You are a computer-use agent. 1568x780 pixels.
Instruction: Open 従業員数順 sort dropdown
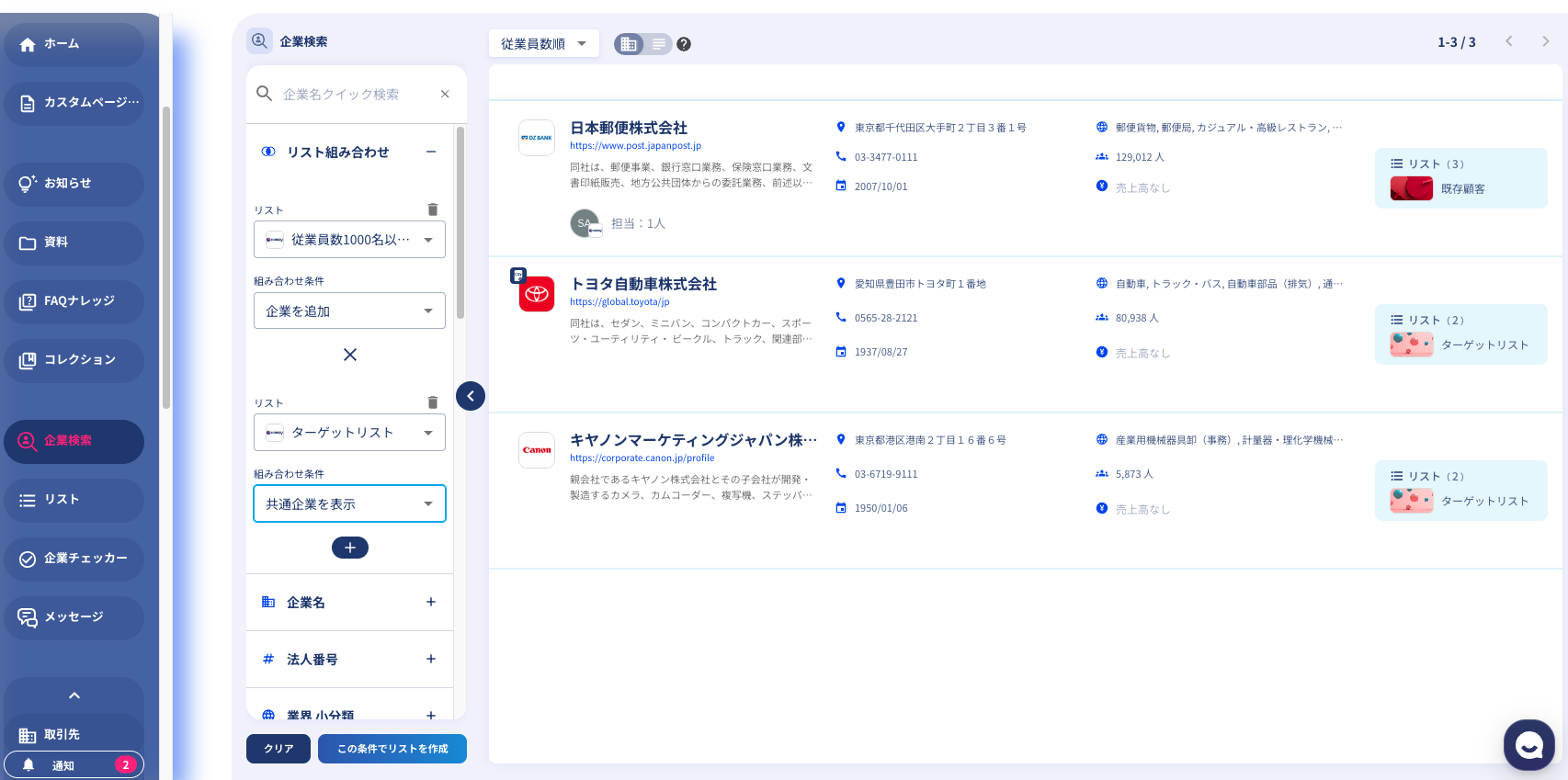(544, 43)
